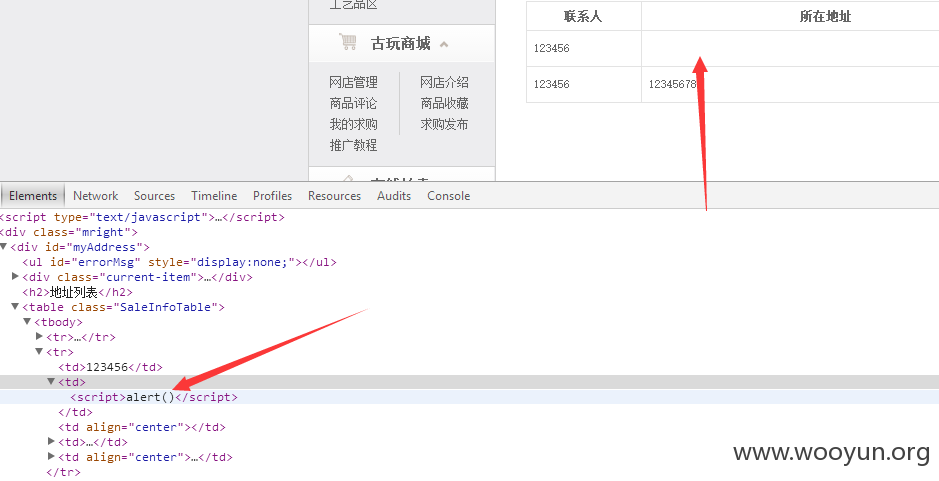Open the Sources tab

155,196
